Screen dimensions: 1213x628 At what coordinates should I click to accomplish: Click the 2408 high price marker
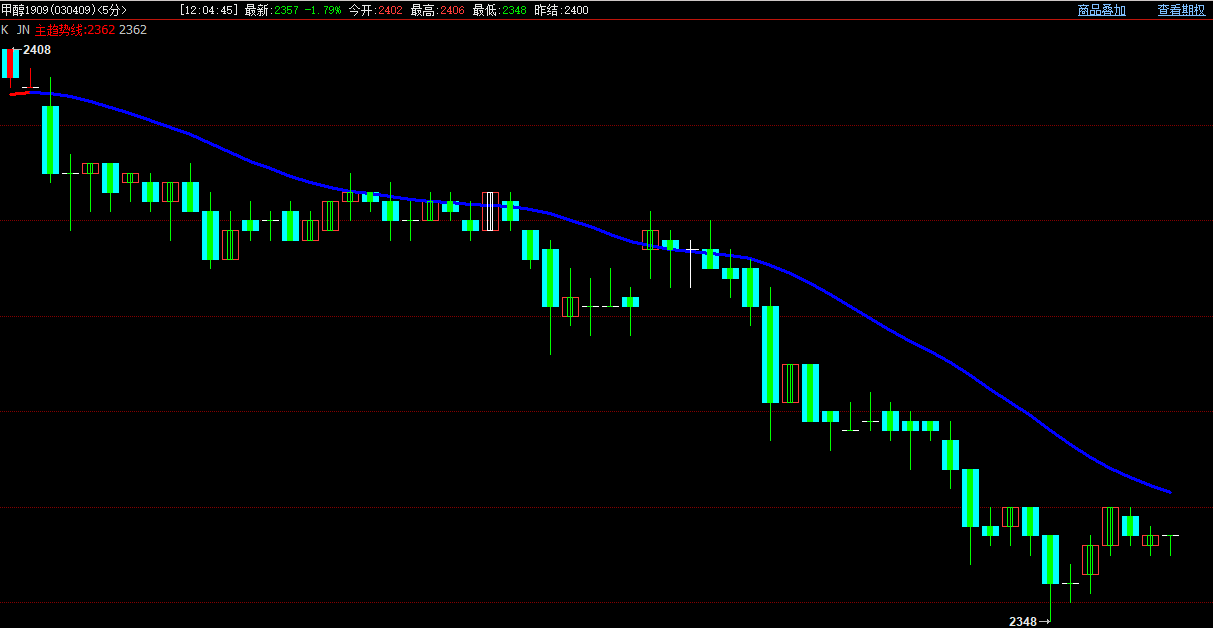[x=37, y=50]
